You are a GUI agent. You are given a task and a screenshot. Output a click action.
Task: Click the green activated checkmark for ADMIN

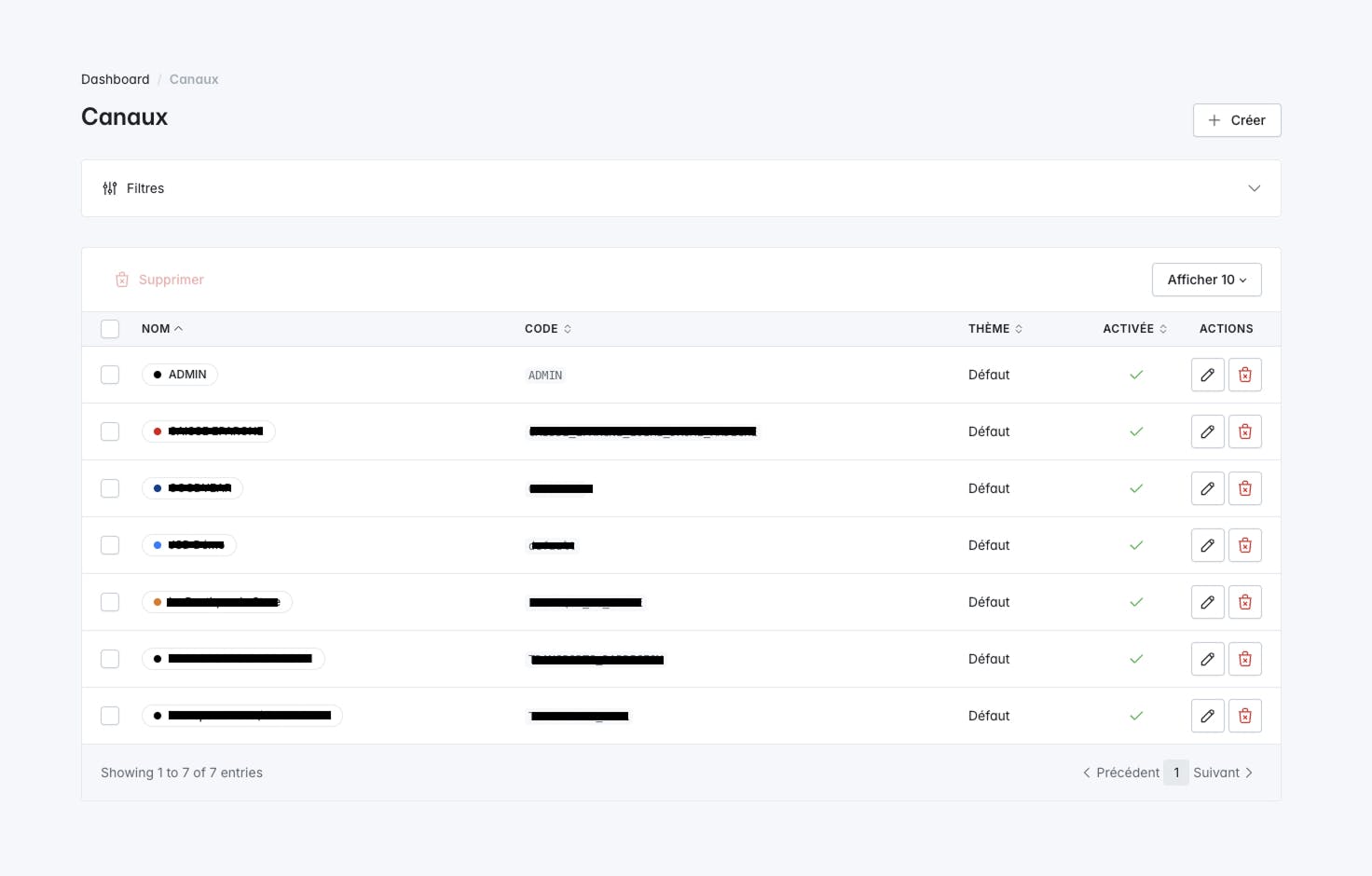tap(1136, 375)
